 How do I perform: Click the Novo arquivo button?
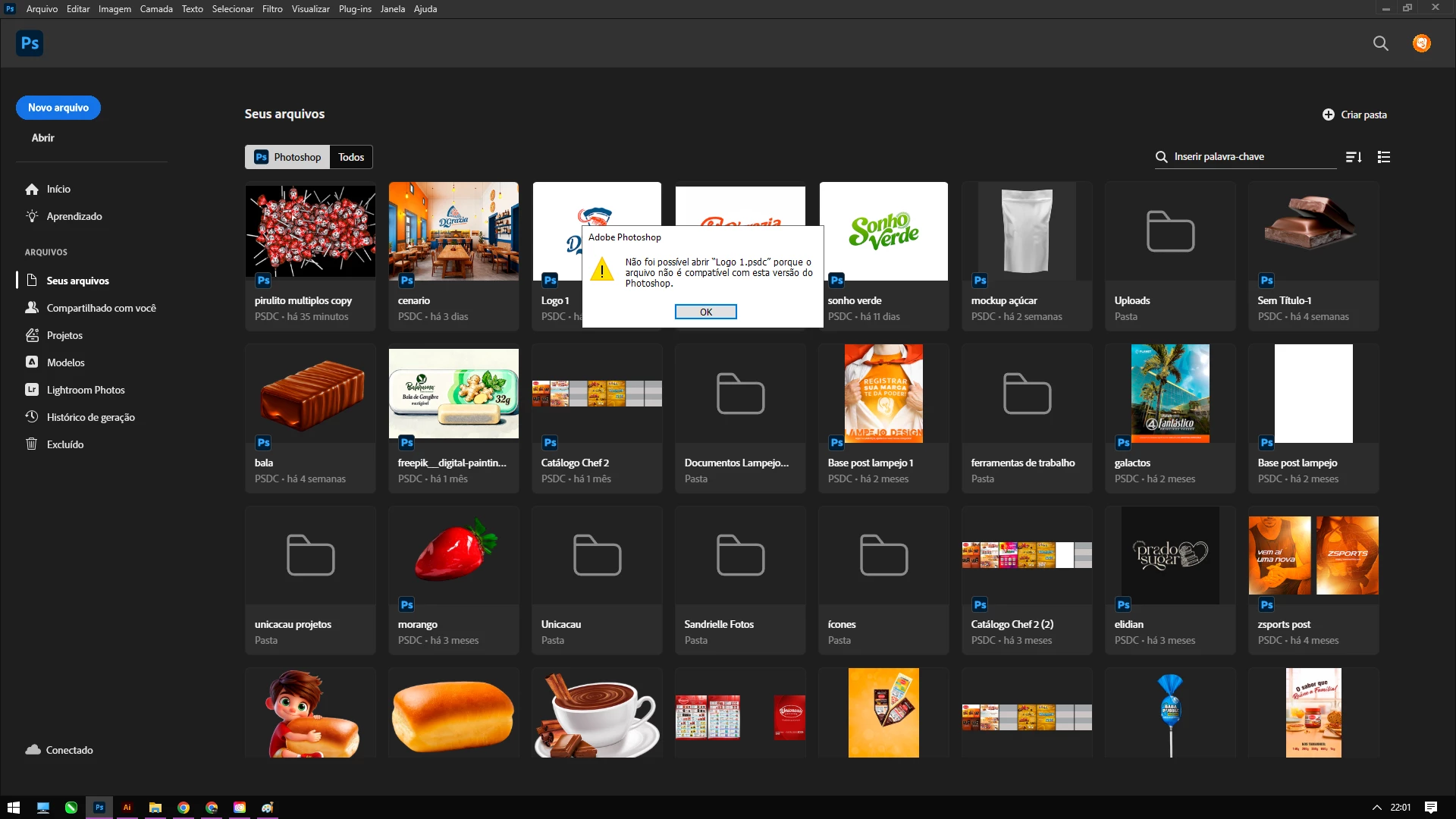[x=58, y=108]
